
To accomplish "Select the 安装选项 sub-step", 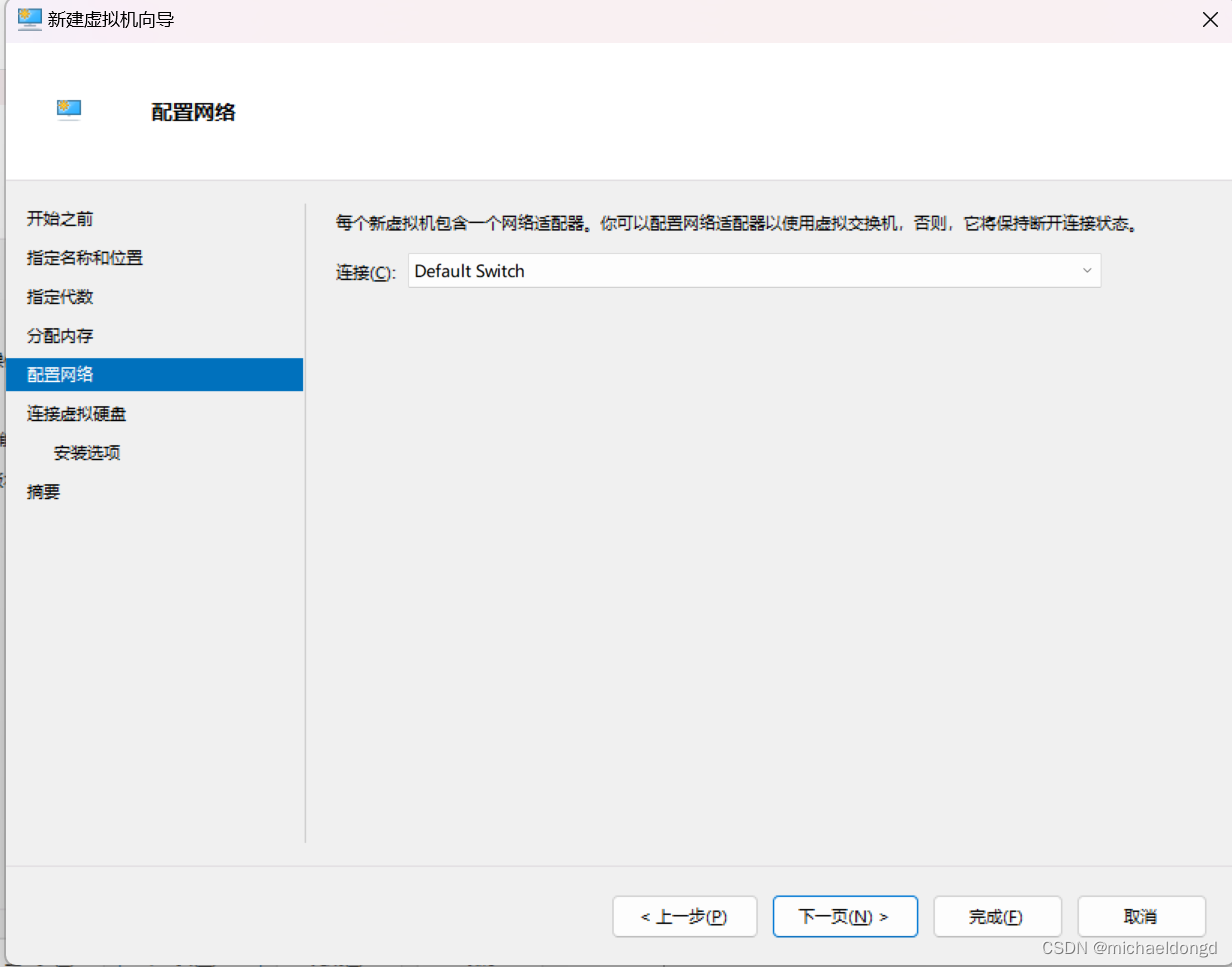I will click(x=88, y=452).
